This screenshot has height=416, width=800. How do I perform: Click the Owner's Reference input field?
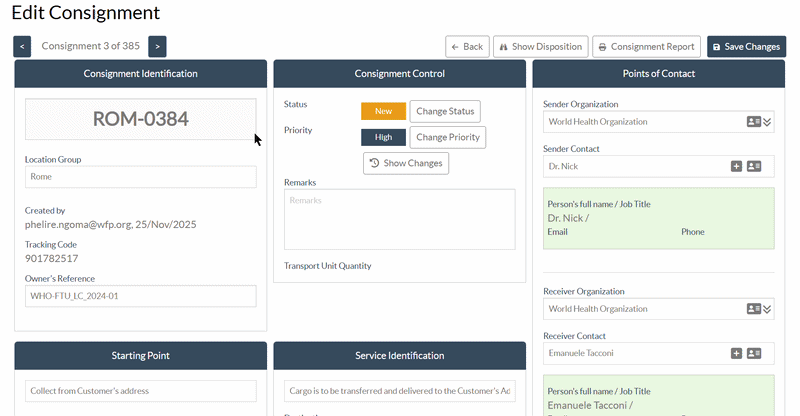tap(141, 296)
